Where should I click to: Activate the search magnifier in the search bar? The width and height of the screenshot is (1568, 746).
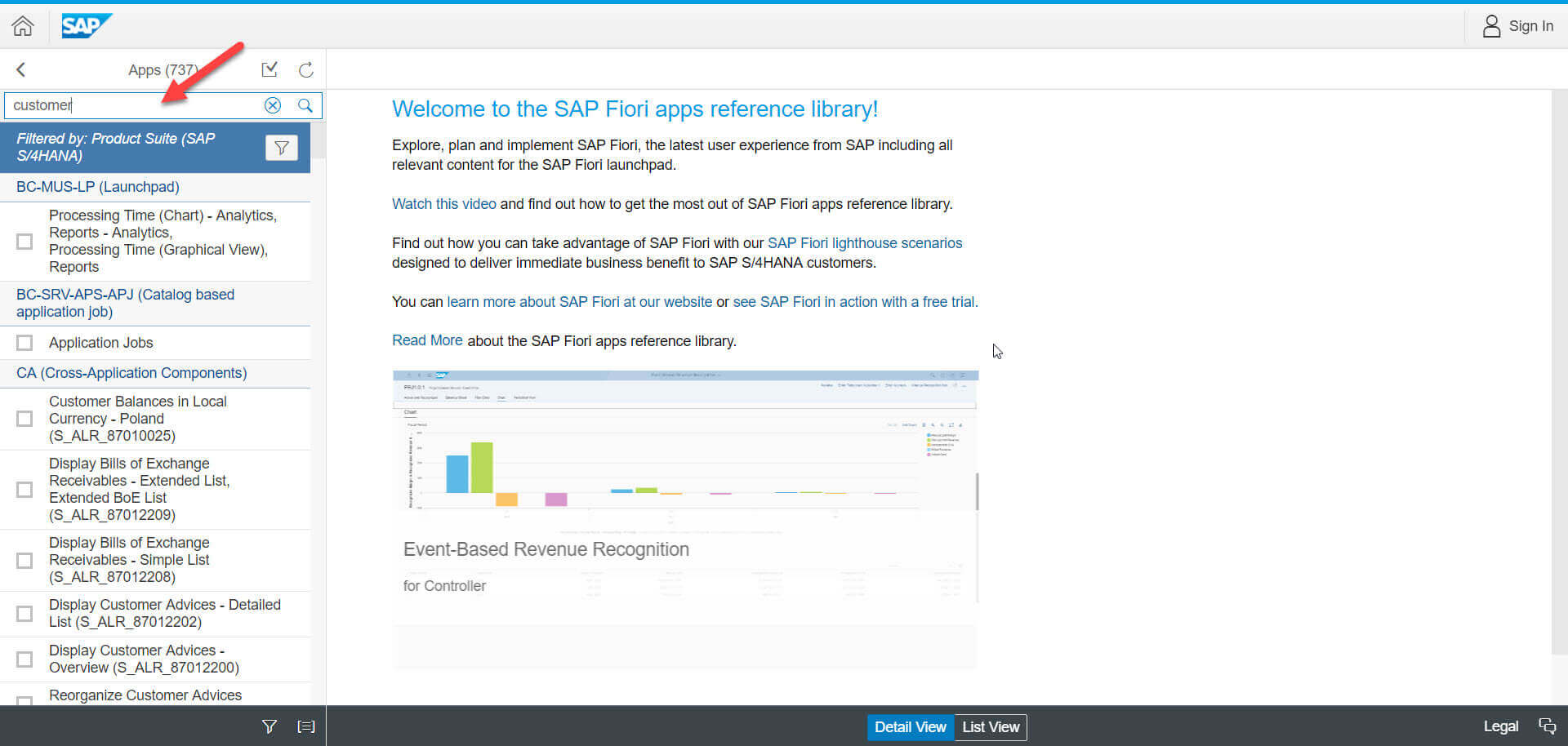click(305, 105)
